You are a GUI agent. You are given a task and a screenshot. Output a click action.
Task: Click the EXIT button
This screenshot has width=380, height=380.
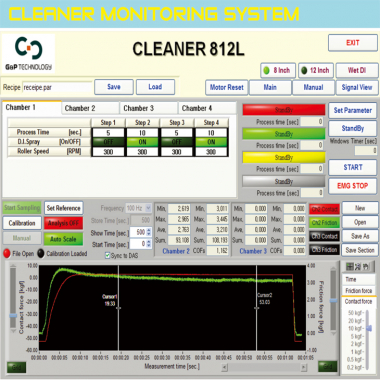(353, 43)
